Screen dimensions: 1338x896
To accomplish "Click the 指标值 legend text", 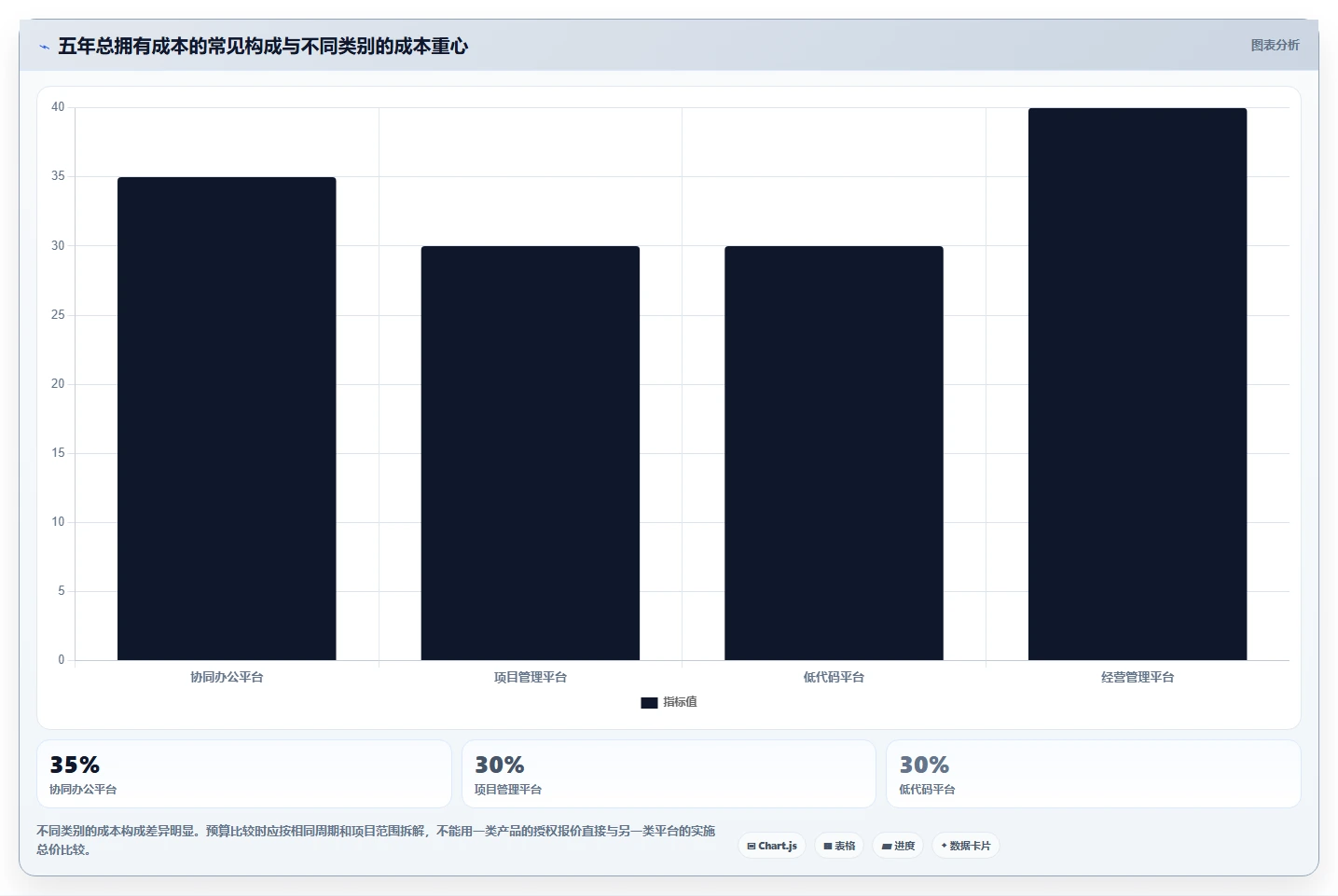I will tap(680, 702).
